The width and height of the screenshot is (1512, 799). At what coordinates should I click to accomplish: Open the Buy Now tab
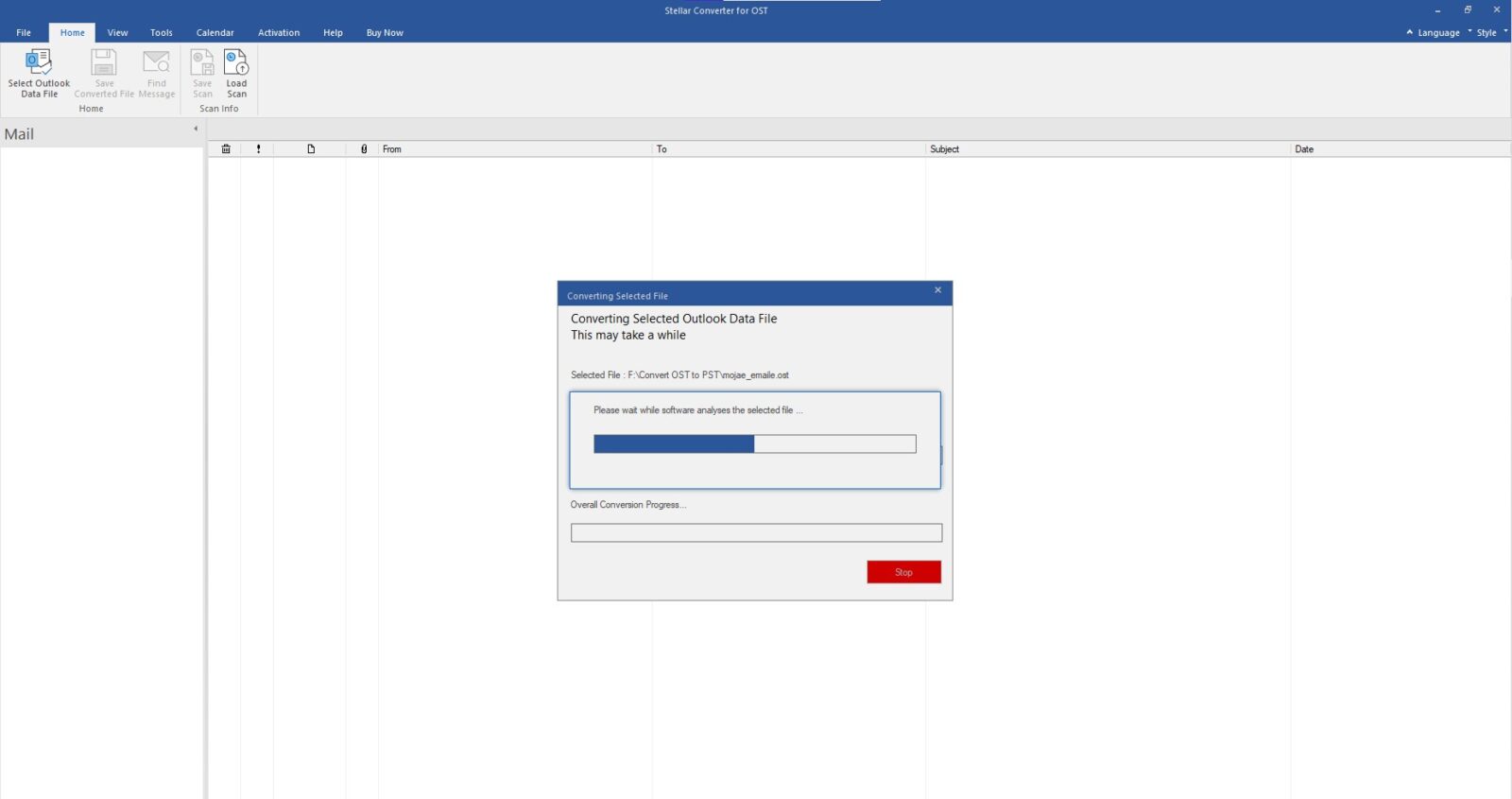point(385,32)
